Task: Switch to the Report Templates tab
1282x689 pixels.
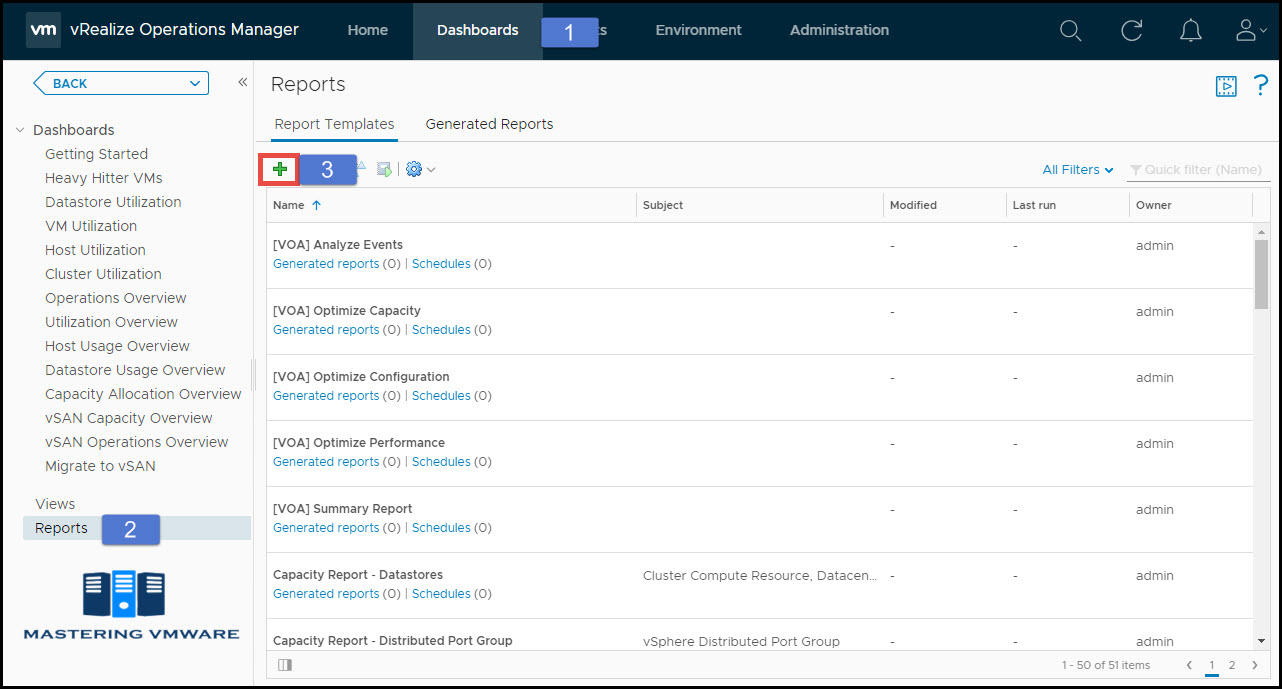Action: coord(334,125)
